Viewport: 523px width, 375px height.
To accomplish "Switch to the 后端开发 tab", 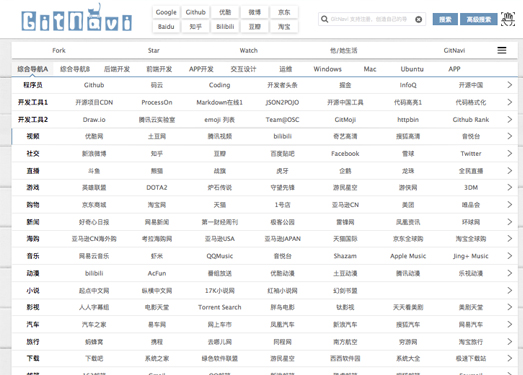I will (x=117, y=69).
